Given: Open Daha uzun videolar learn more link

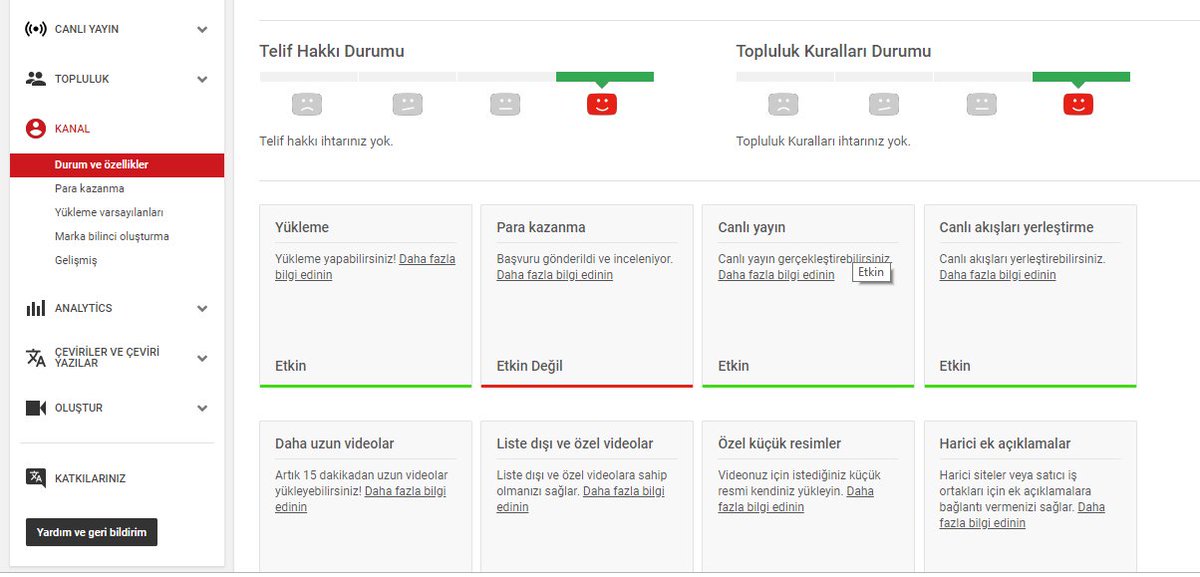Looking at the screenshot, I should click(361, 499).
